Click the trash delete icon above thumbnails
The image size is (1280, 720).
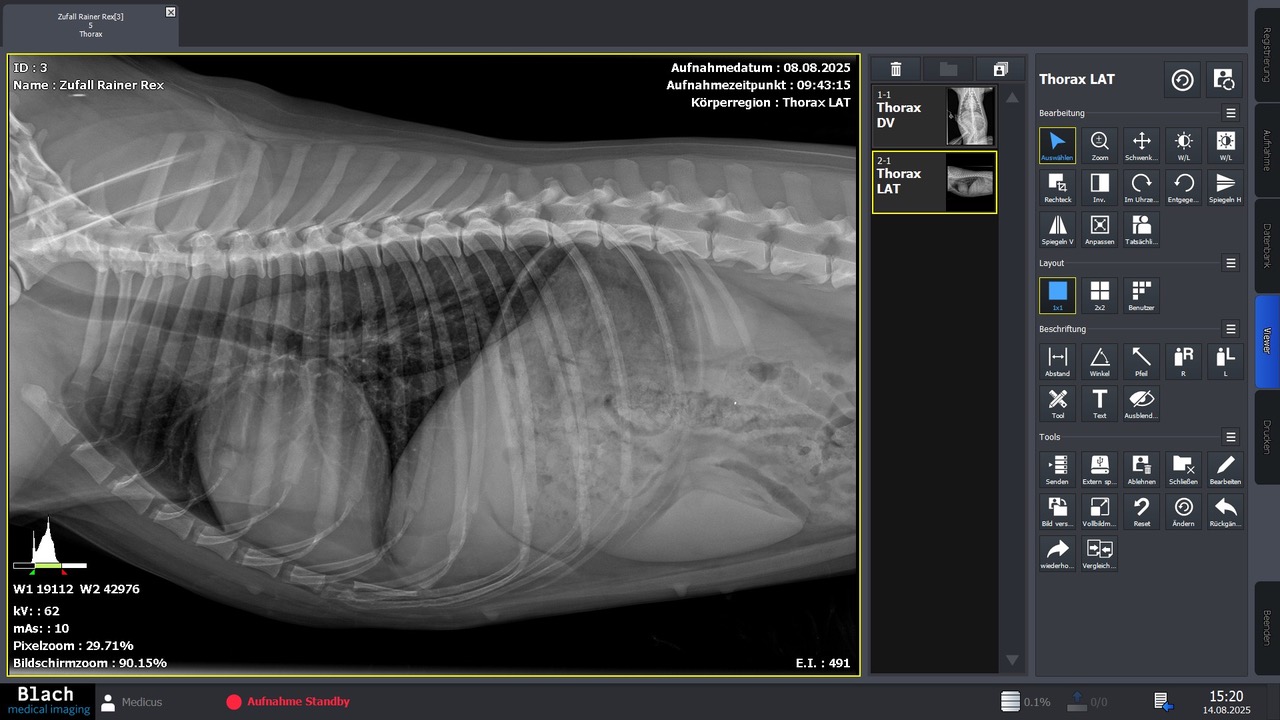pos(896,69)
